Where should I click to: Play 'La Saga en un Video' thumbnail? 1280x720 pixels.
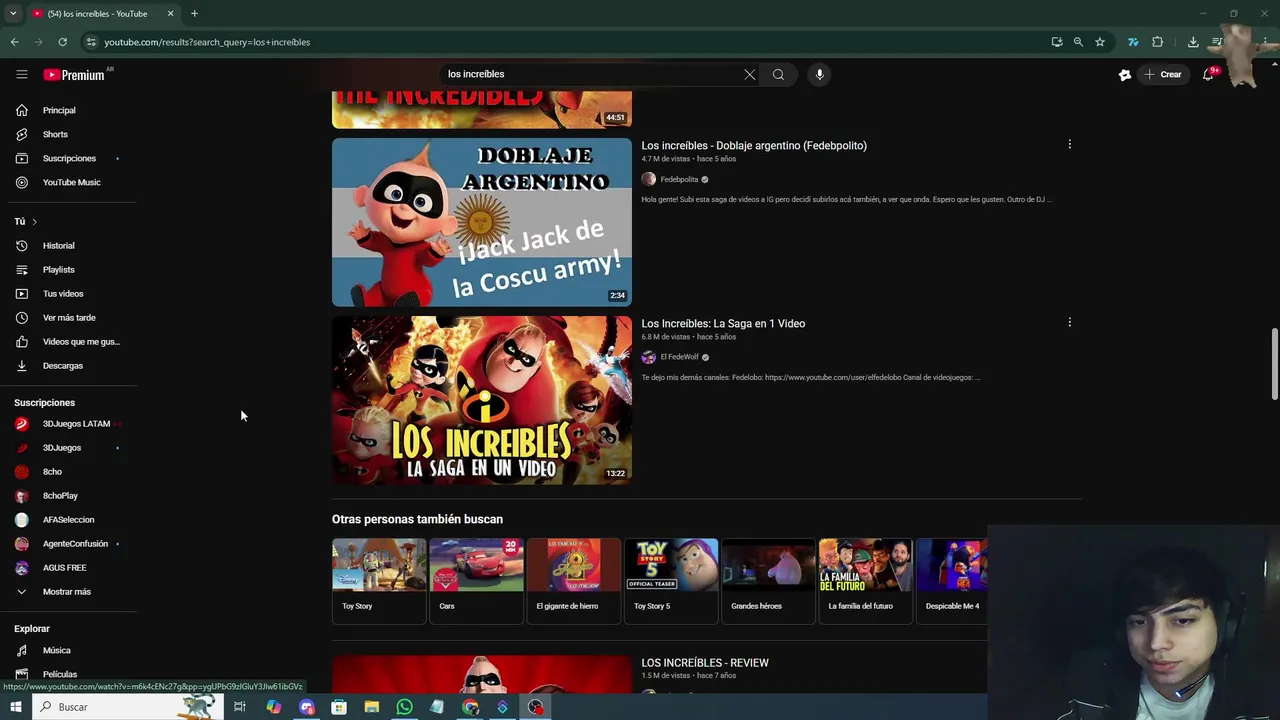tap(482, 400)
